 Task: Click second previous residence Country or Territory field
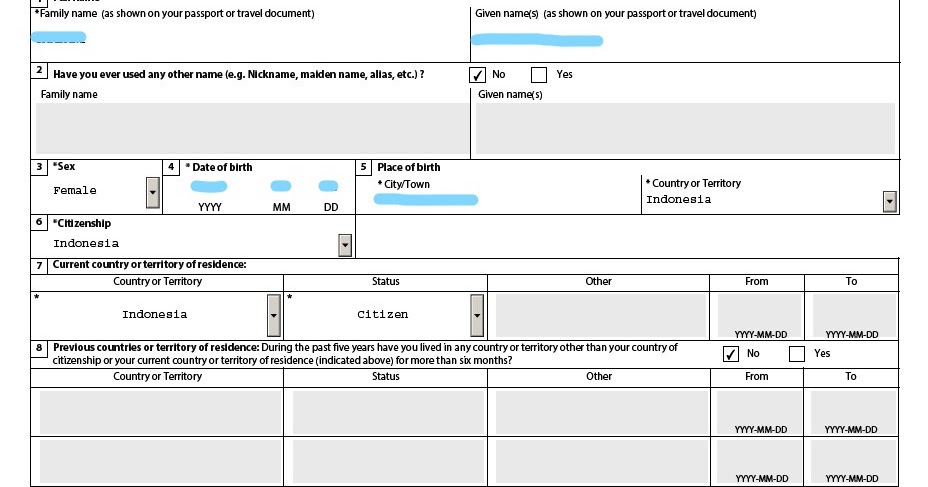click(x=160, y=462)
